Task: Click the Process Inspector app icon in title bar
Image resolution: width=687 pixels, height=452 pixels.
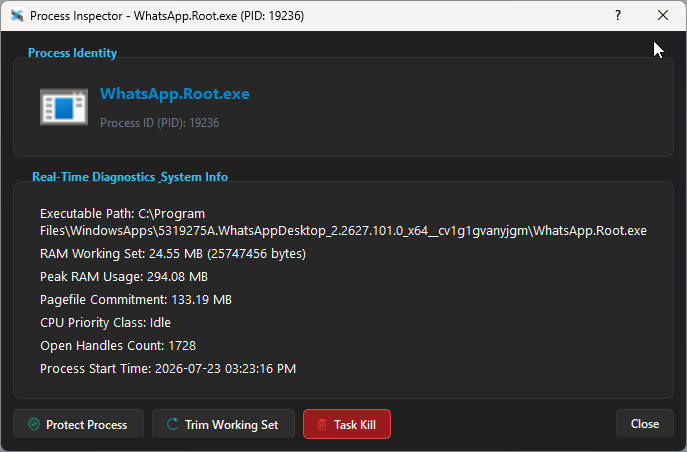Action: pos(17,16)
